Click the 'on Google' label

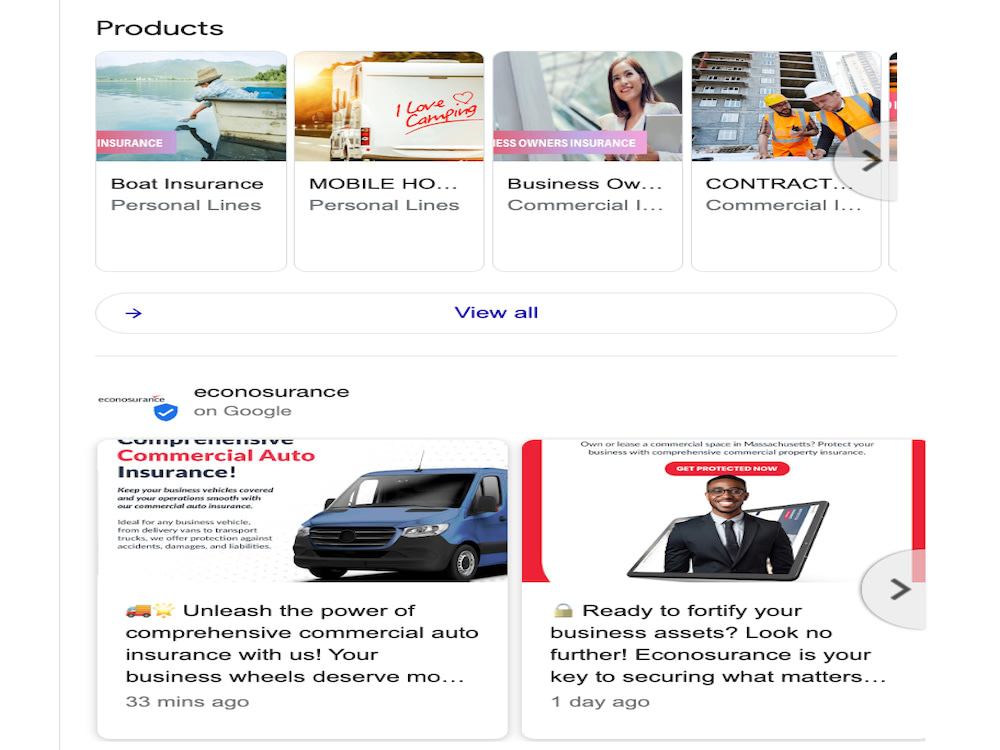click(242, 411)
